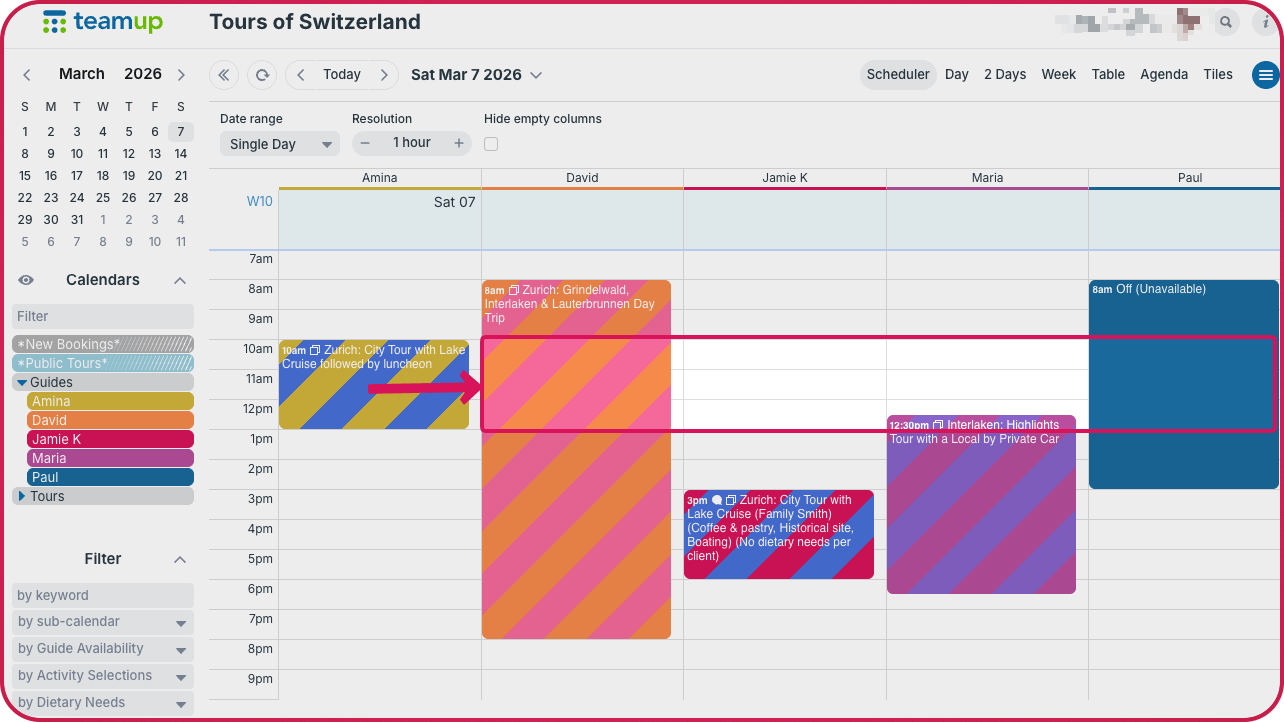The height and width of the screenshot is (722, 1284).
Task: Go to next day using right arrow
Action: [384, 75]
